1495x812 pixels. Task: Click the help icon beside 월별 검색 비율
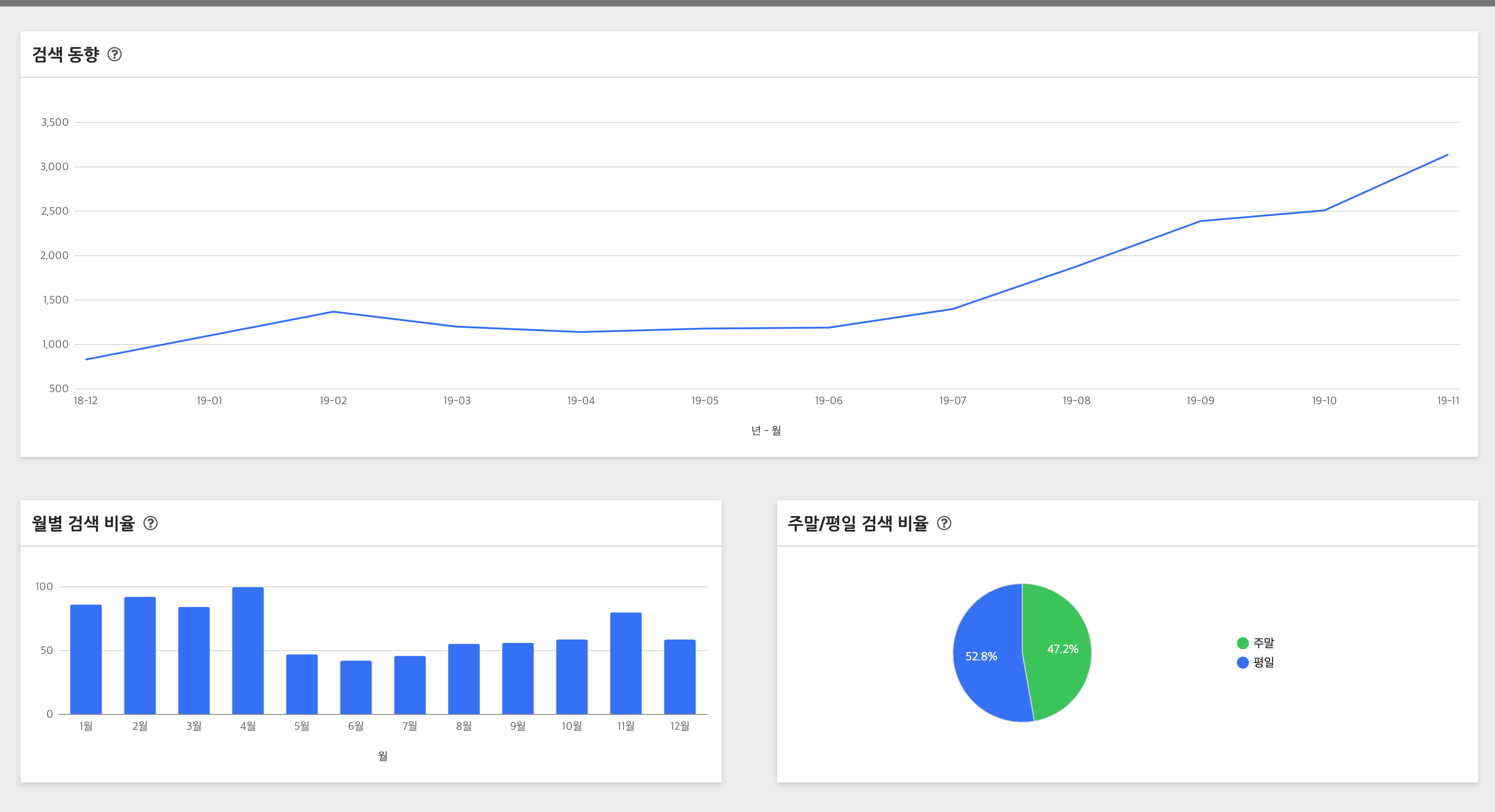pos(150,523)
